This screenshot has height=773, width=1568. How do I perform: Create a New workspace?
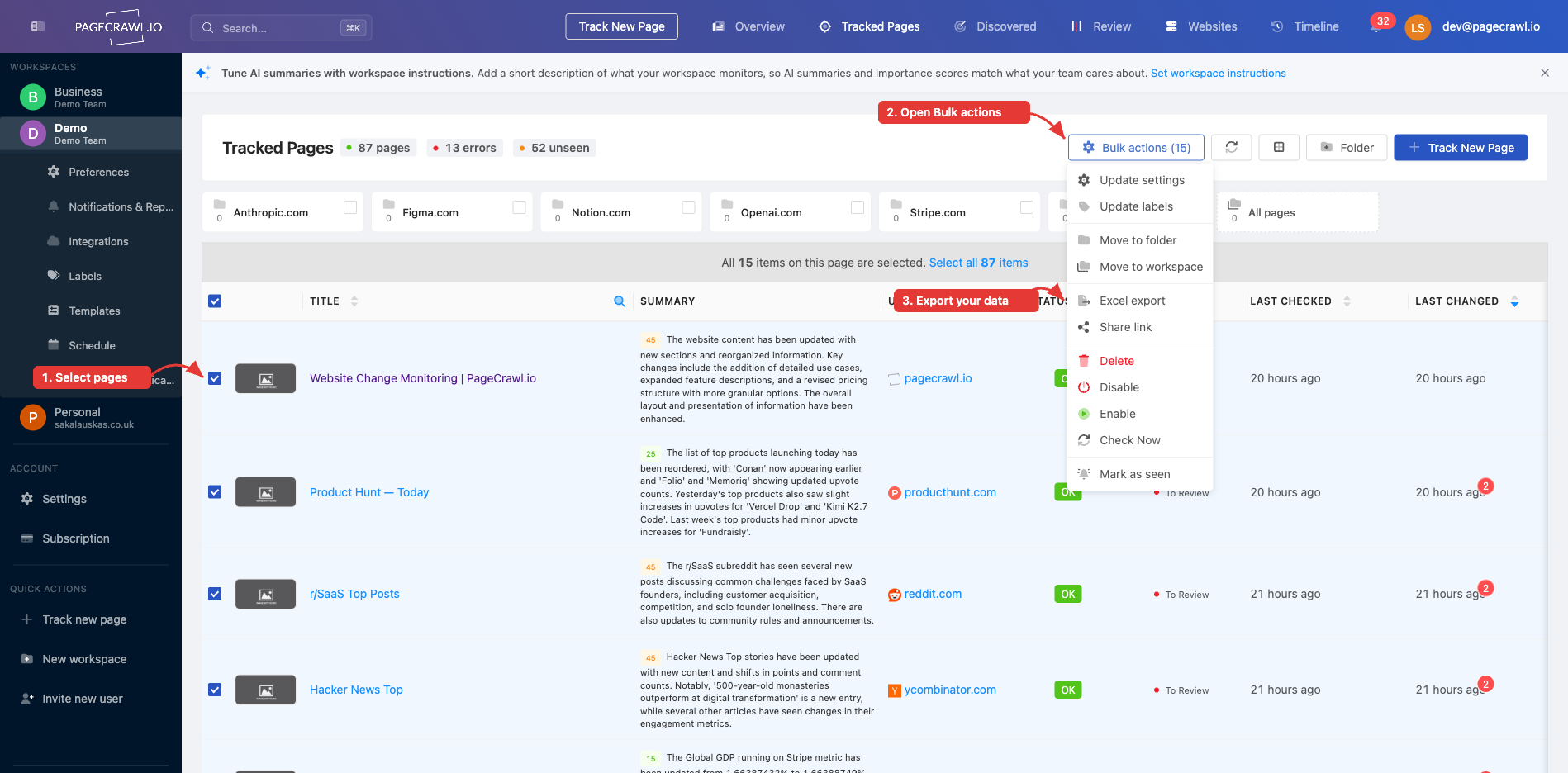click(x=84, y=659)
